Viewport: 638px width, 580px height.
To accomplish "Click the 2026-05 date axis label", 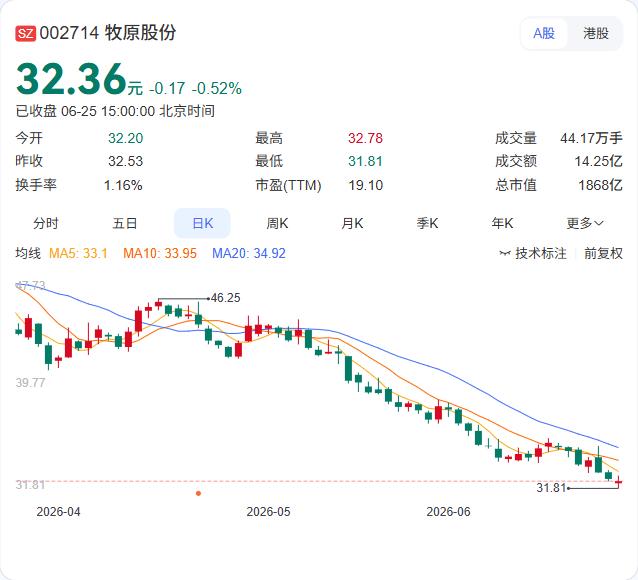I will 268,512.
